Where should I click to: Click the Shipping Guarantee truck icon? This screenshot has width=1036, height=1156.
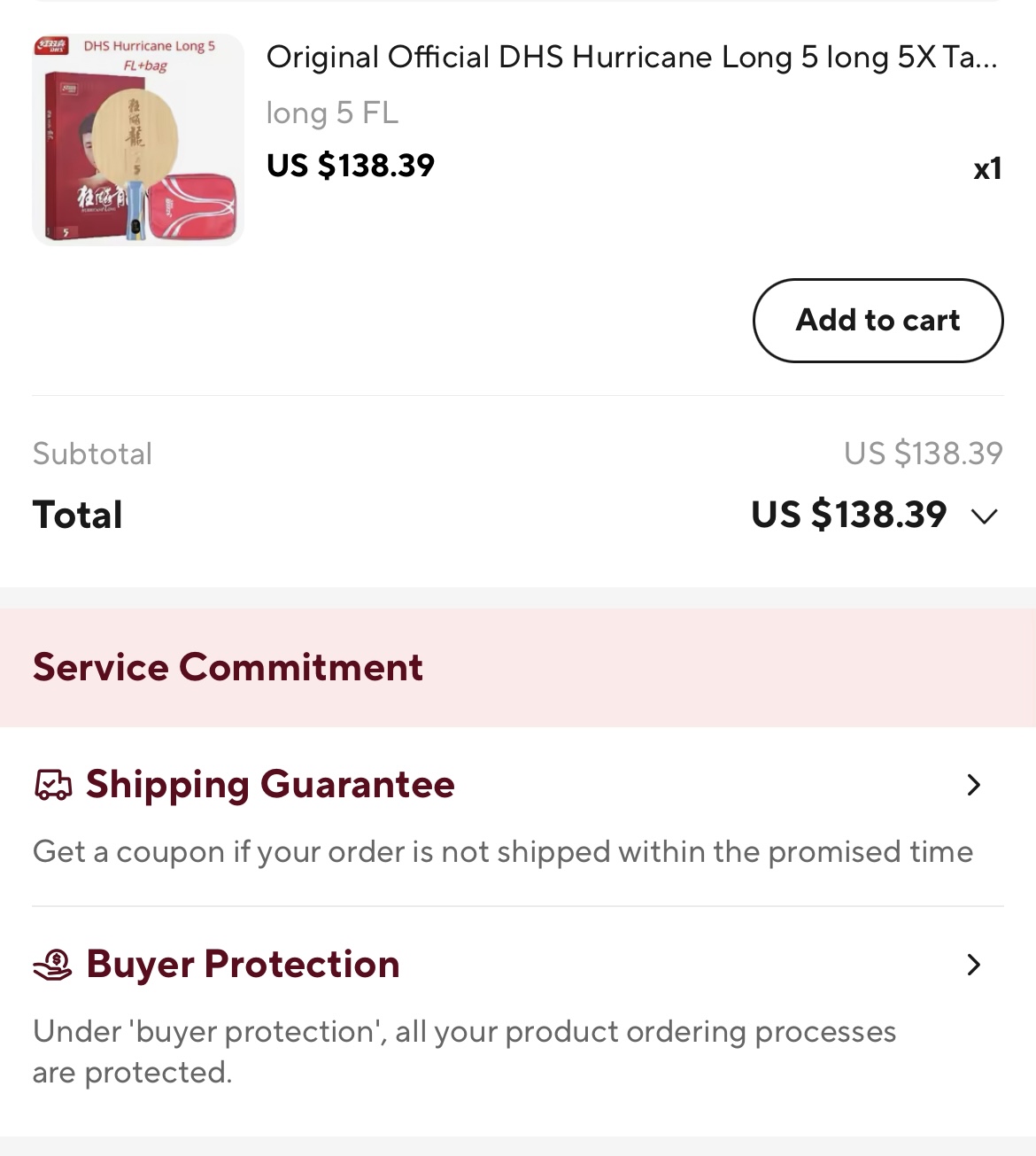coord(53,785)
